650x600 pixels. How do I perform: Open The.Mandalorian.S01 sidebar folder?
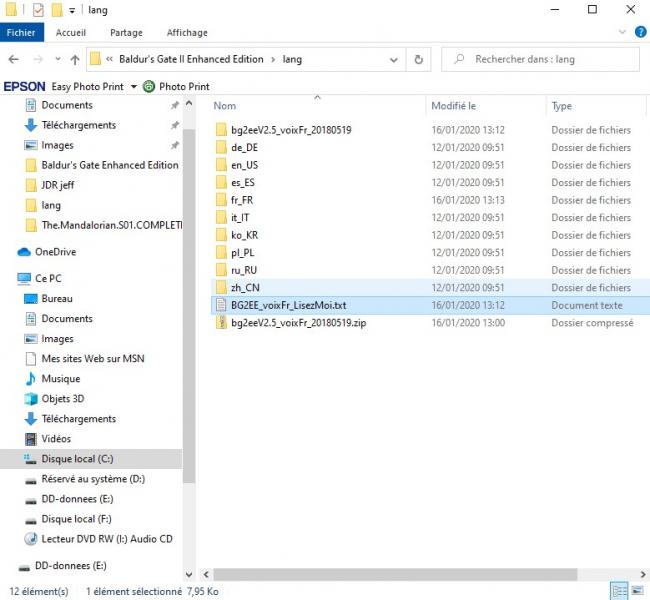pos(112,225)
